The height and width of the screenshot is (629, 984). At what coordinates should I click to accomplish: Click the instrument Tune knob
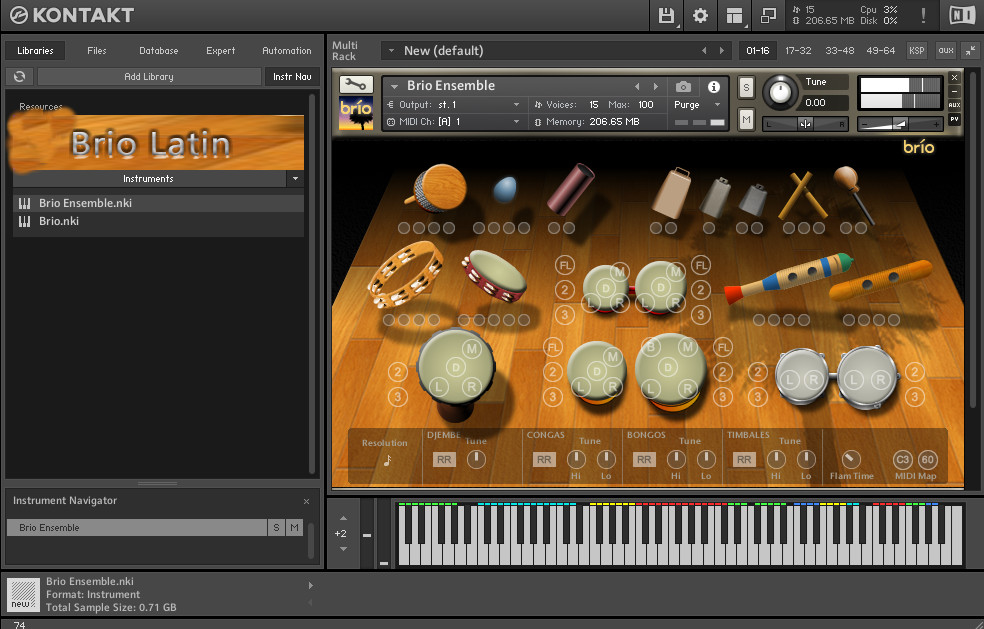click(779, 92)
